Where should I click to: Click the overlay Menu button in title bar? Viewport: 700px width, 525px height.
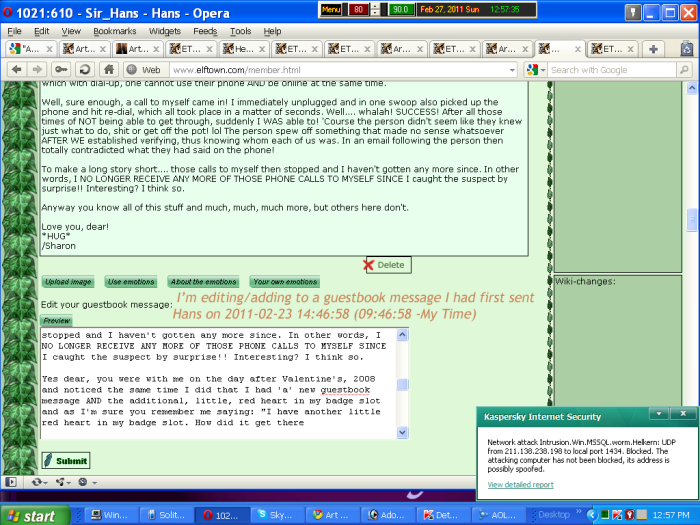(331, 9)
